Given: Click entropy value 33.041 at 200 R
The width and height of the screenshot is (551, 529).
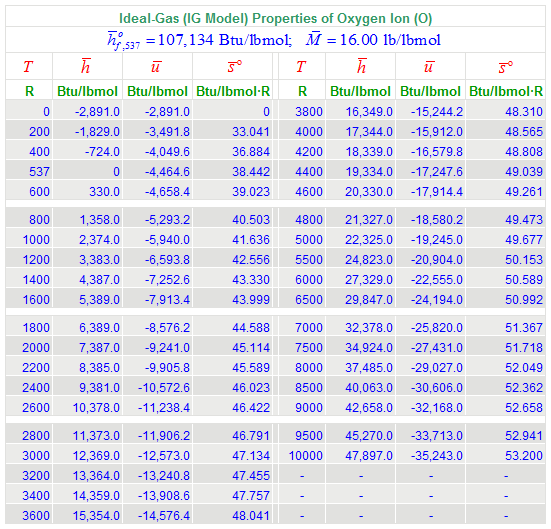Looking at the screenshot, I should point(251,132).
